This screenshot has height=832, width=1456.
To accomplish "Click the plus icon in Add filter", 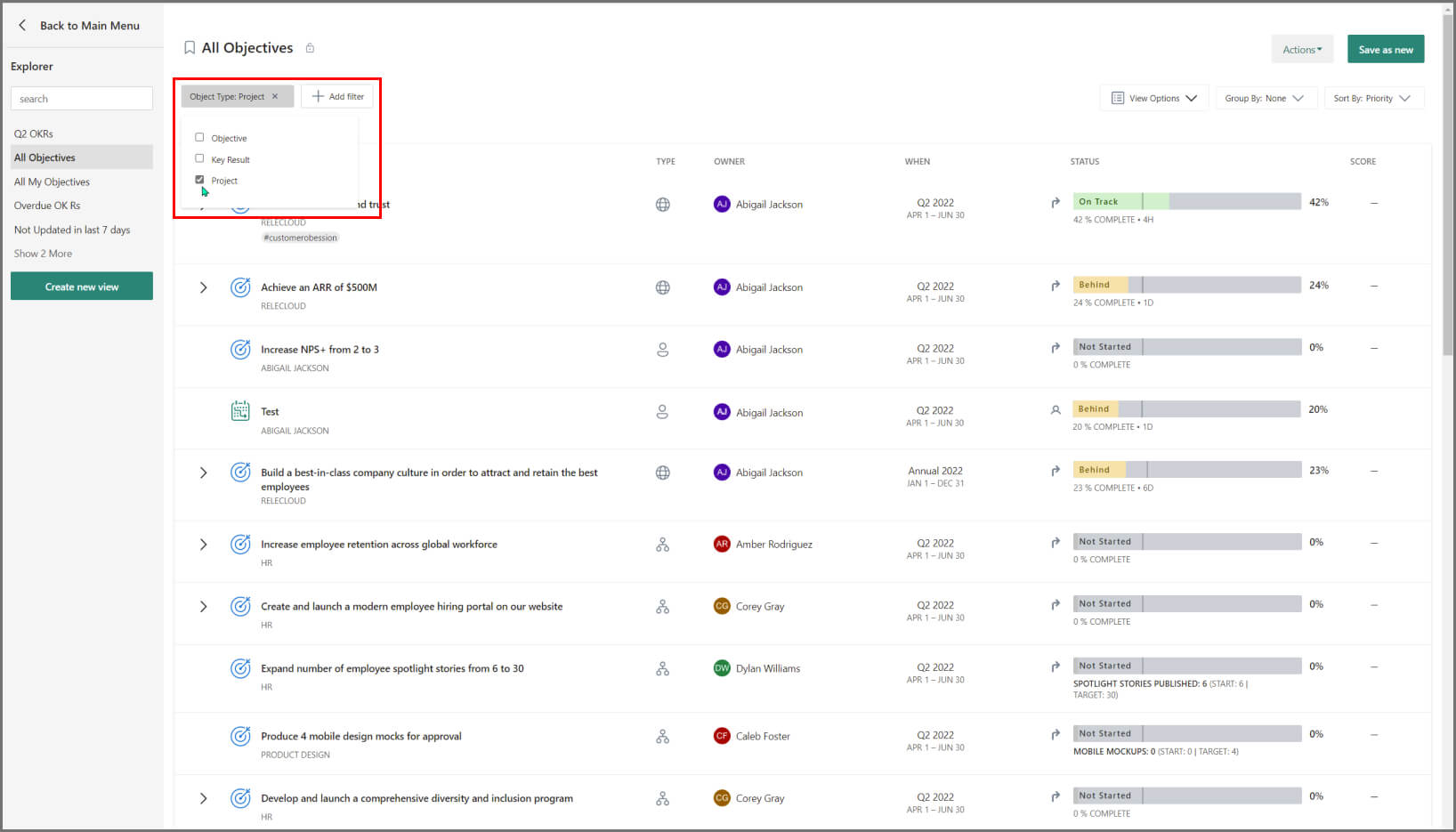I will (x=318, y=96).
